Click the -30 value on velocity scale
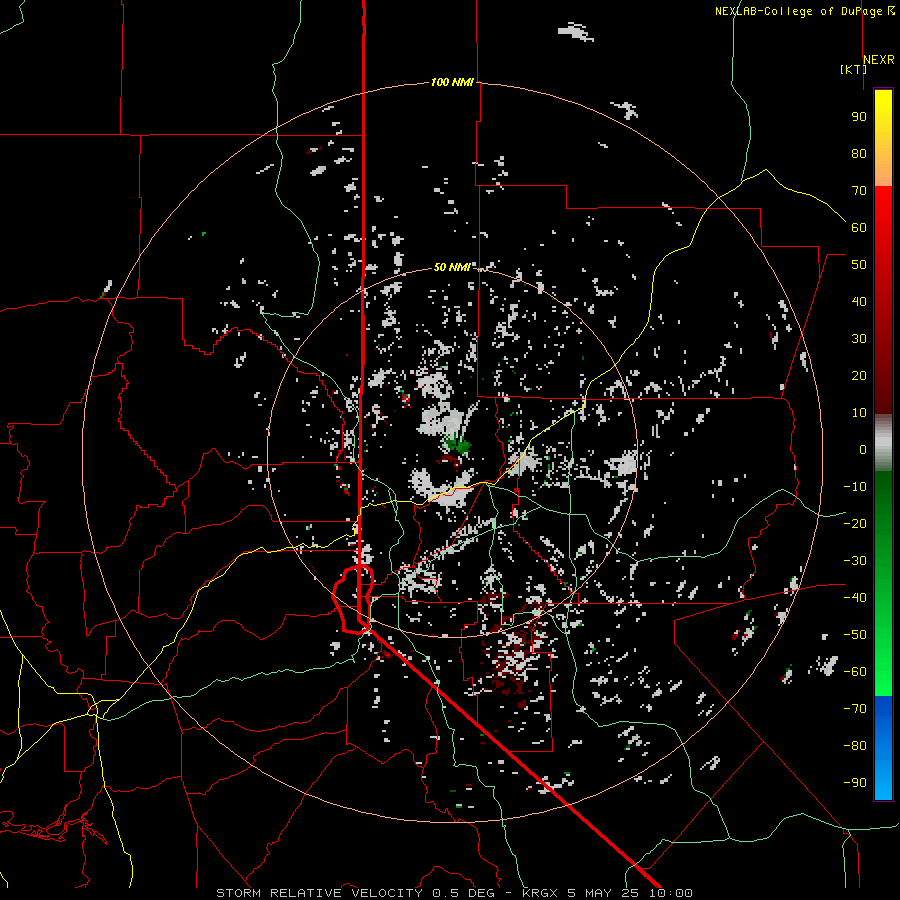900x900 pixels. point(855,561)
